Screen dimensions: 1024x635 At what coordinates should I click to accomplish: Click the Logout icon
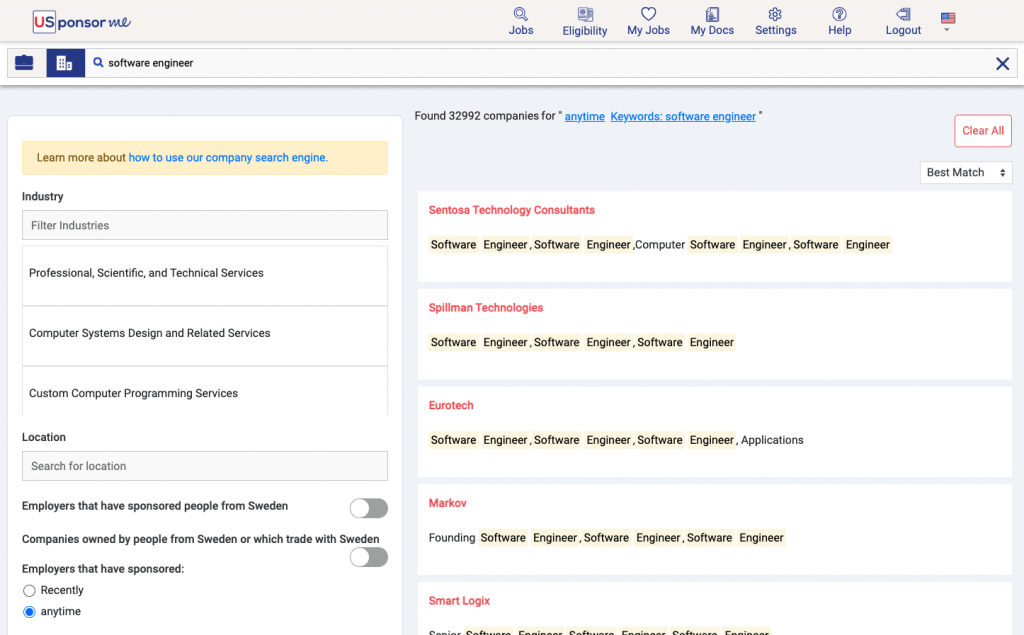click(x=903, y=15)
